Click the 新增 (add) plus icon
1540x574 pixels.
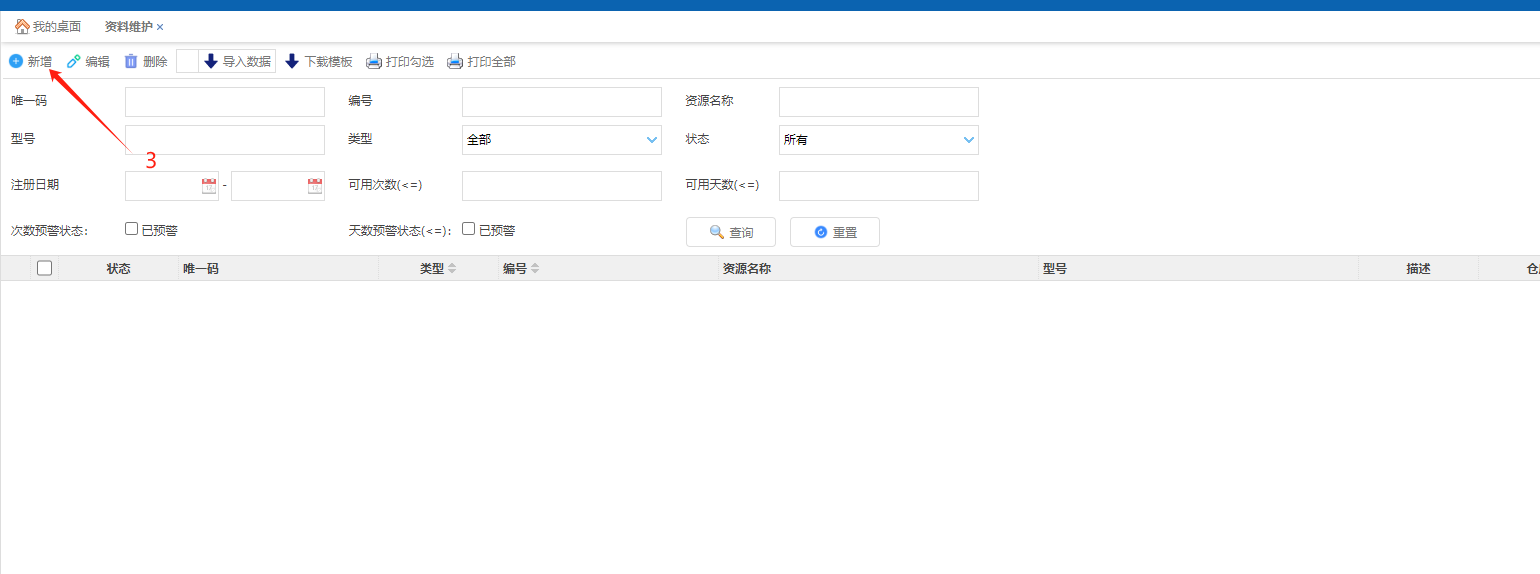tap(16, 61)
